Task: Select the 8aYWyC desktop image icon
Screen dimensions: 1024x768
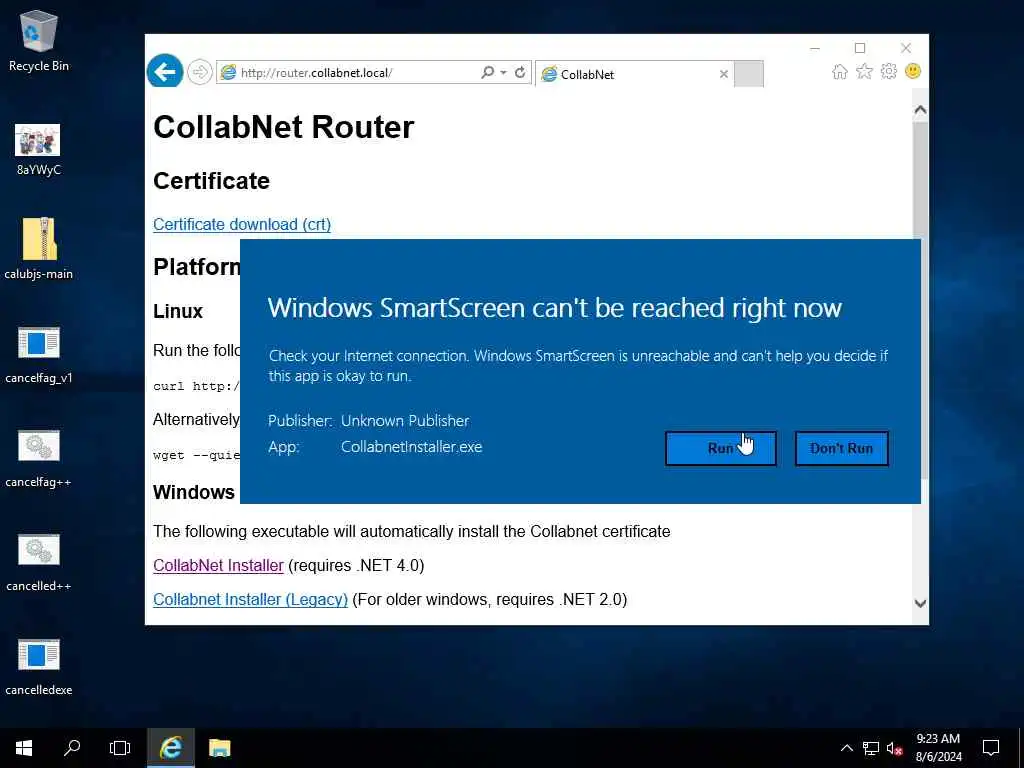Action: [x=39, y=150]
